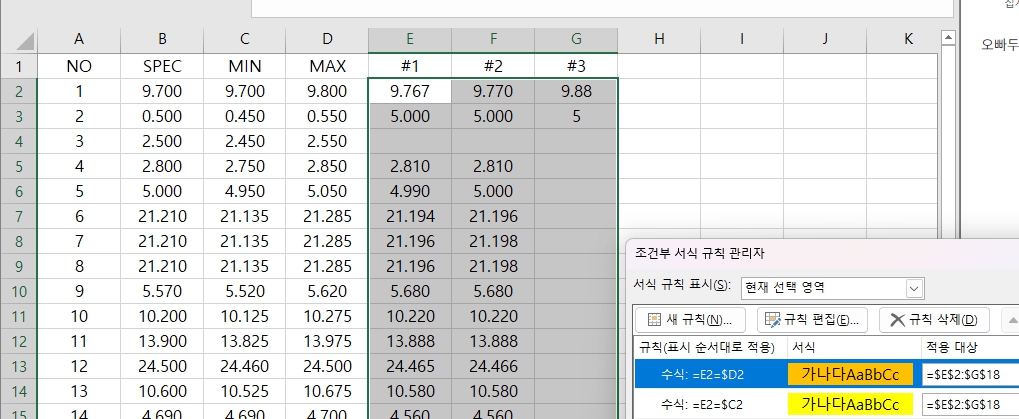Click cell C6 containing 4.950
1019x419 pixels.
[244, 192]
